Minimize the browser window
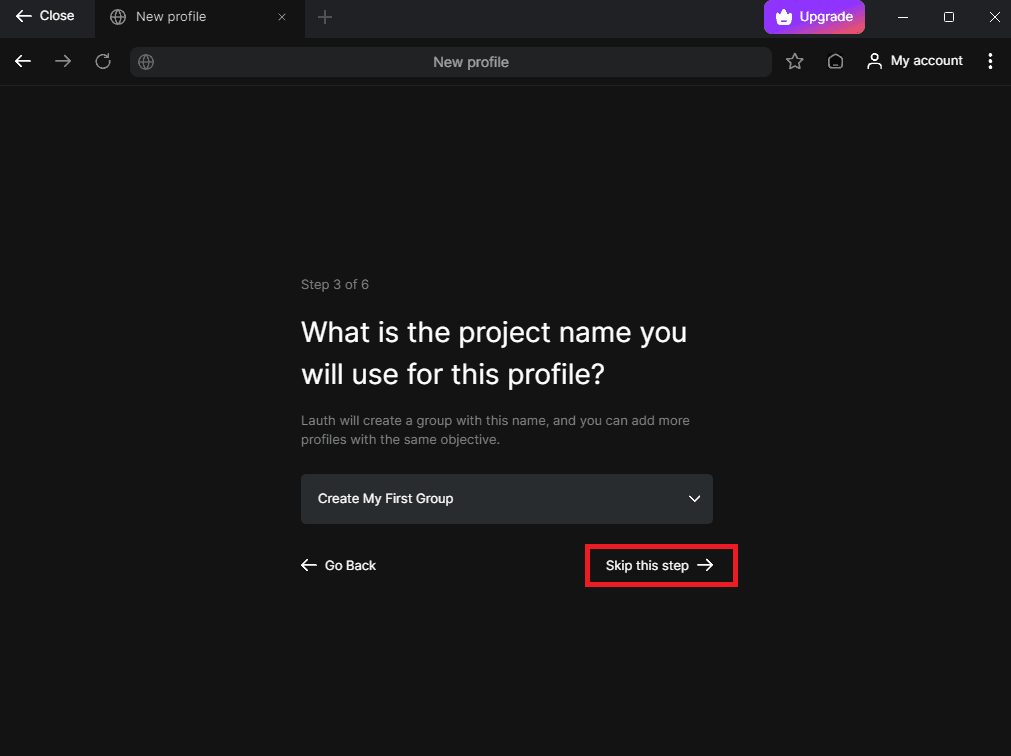Screen dimensions: 1011x756 point(903,17)
